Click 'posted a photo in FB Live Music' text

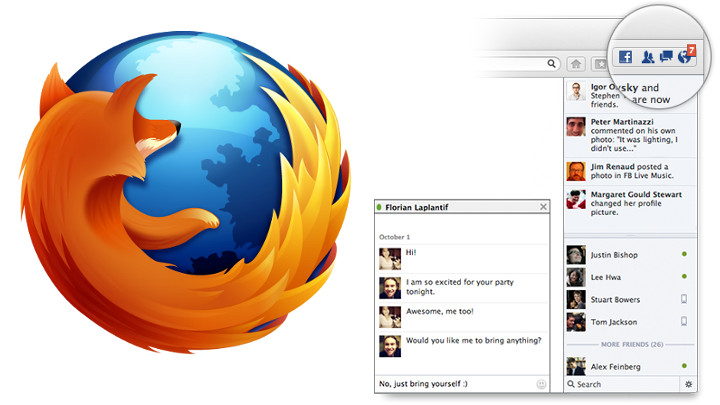click(632, 171)
